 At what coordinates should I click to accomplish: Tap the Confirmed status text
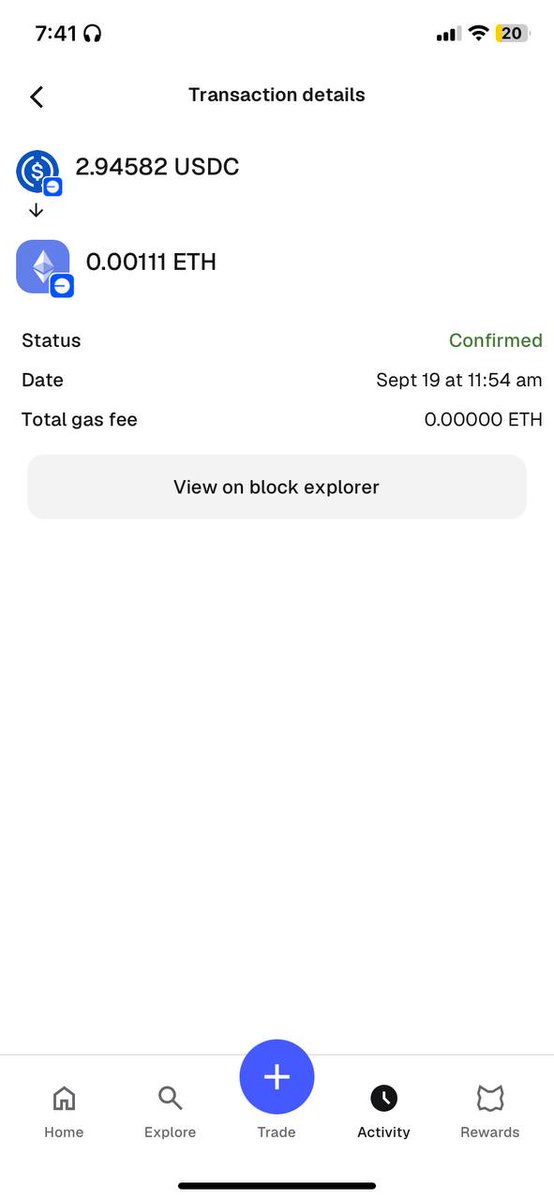496,340
